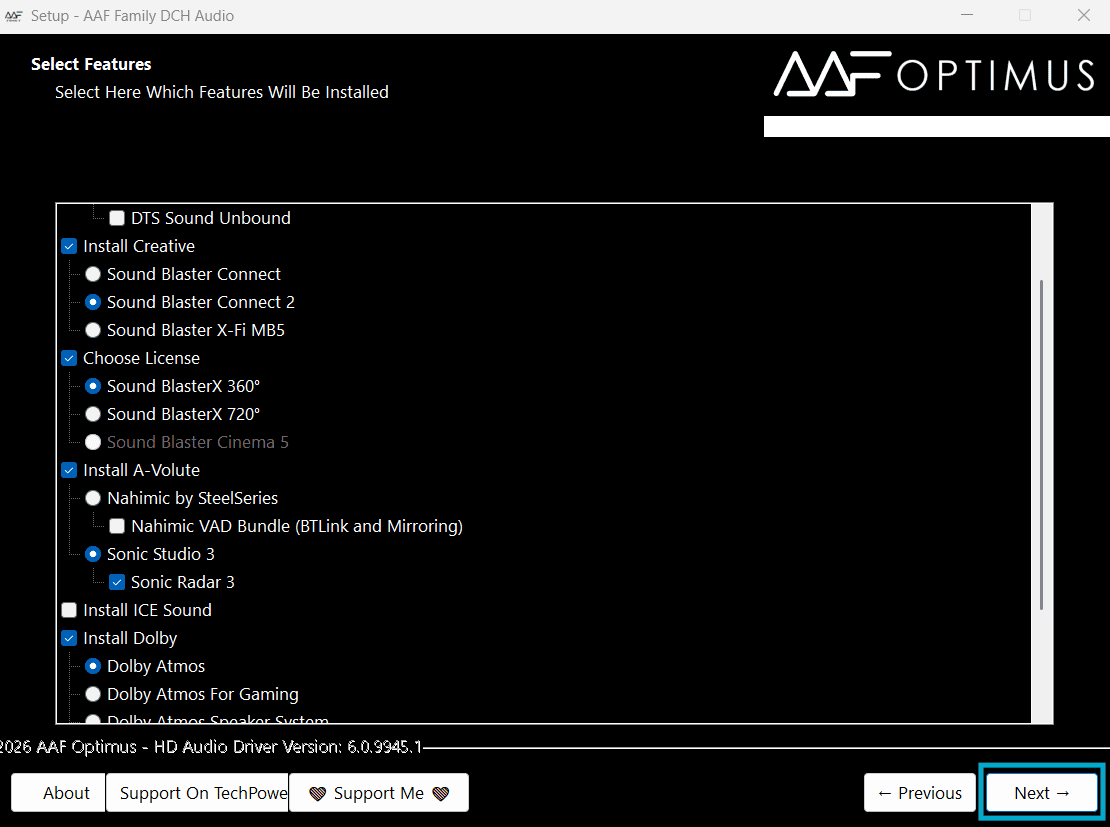The image size is (1110, 827).
Task: Click the AAF Optimus logo
Action: [934, 74]
